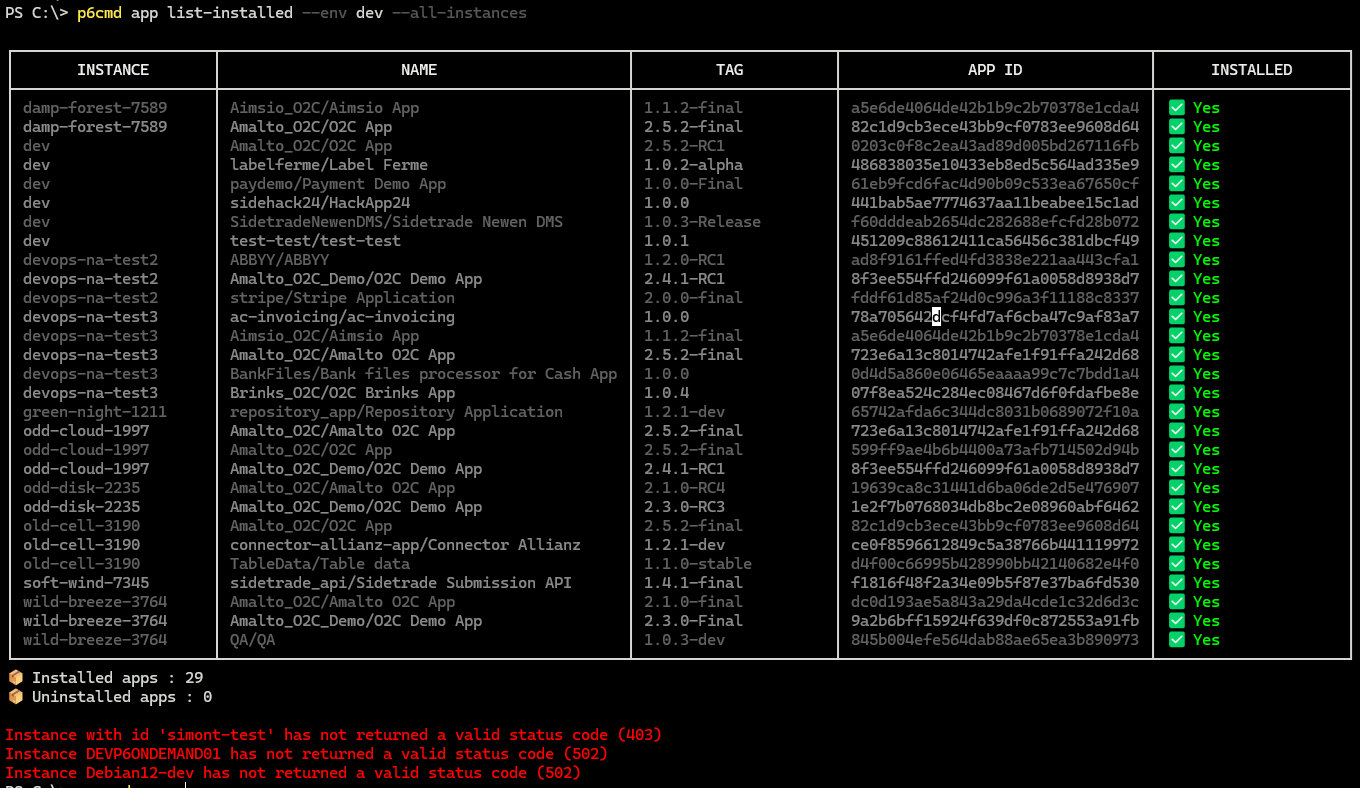Click the DEVP6ONDEMAND01 502 error line
1360x788 pixels.
click(306, 754)
